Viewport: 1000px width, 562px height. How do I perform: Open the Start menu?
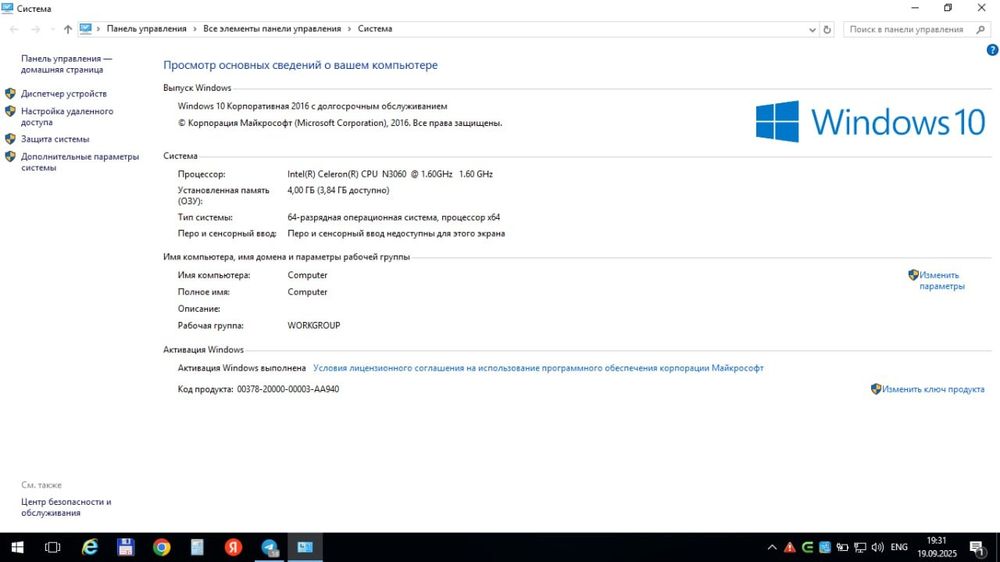click(17, 547)
